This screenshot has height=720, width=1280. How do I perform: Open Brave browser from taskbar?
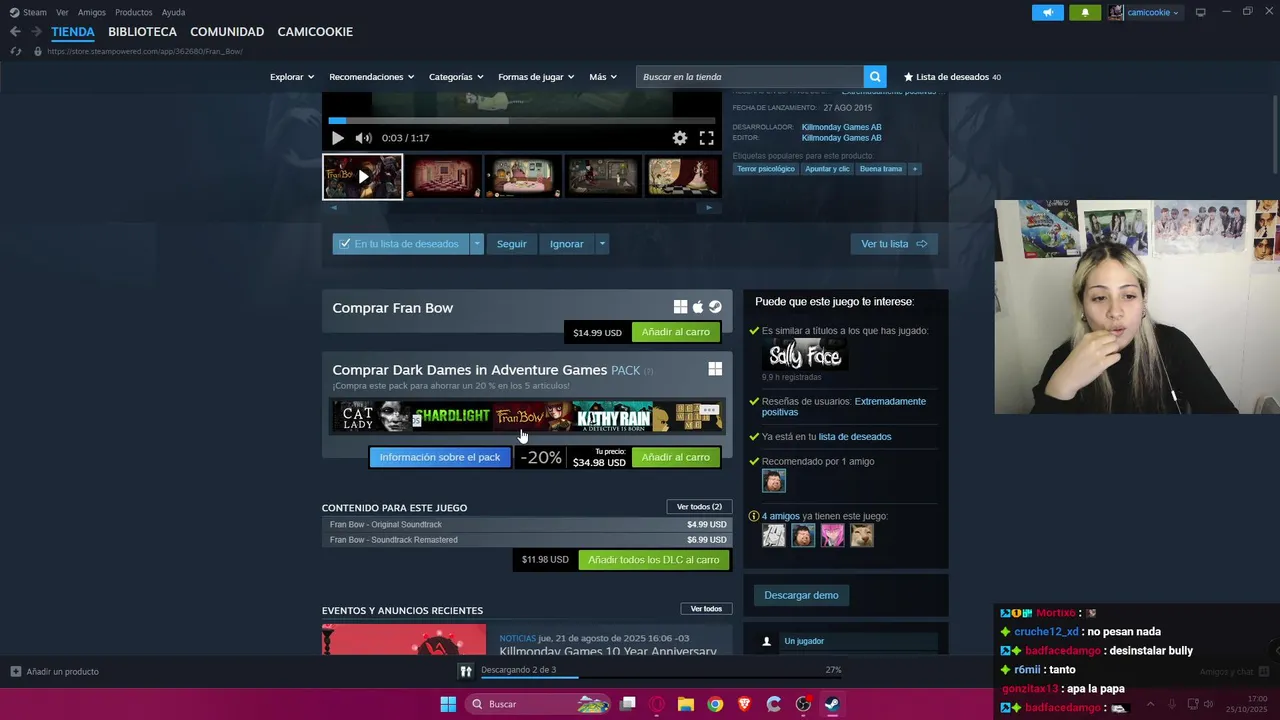[x=744, y=704]
